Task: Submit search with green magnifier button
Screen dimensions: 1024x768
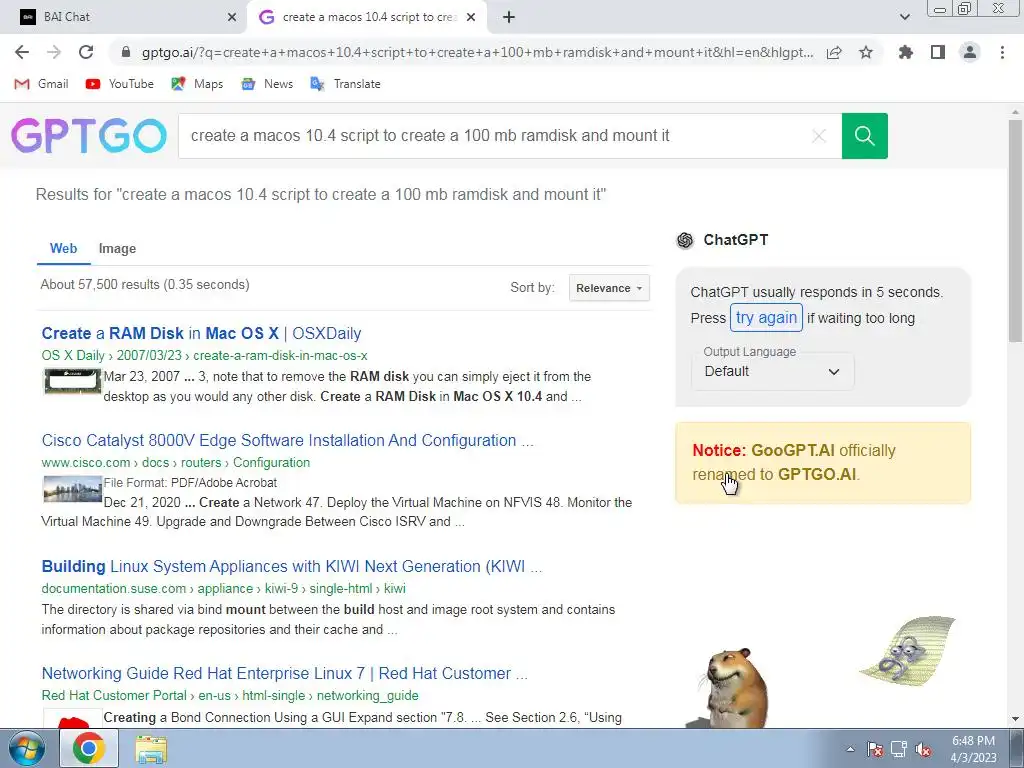Action: (865, 136)
